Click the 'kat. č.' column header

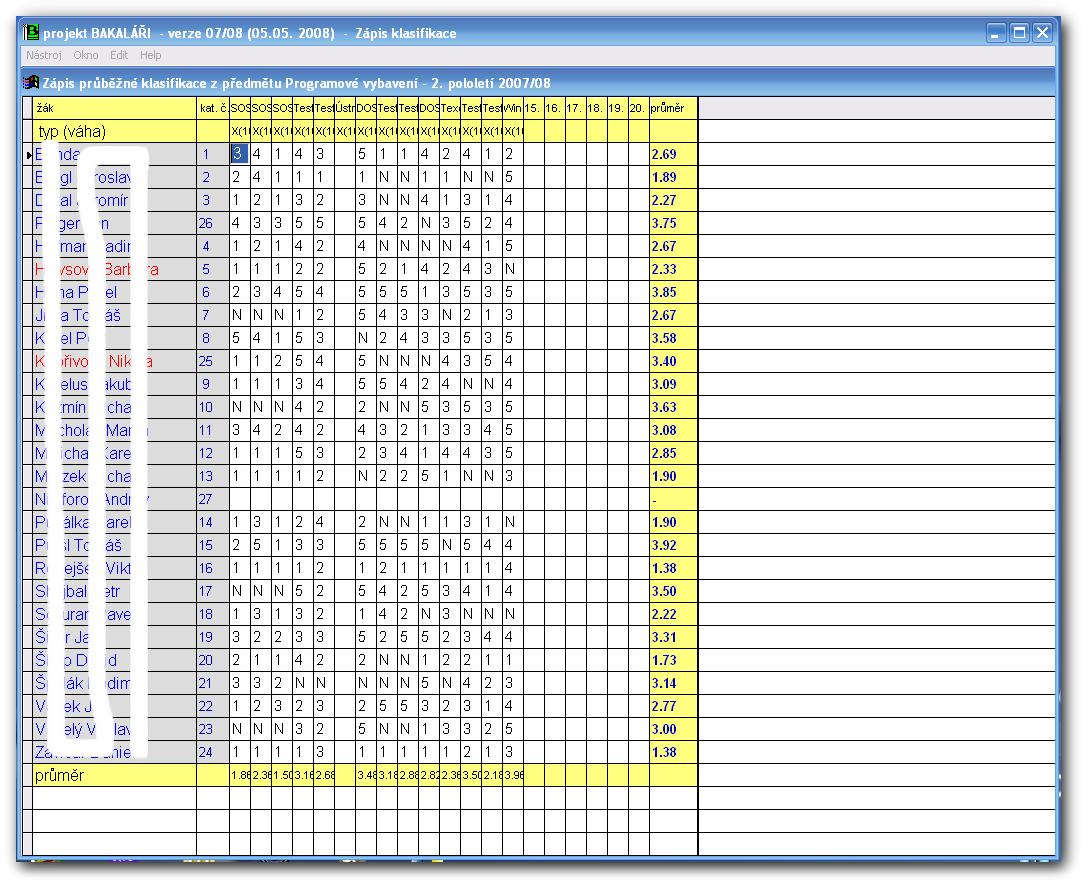click(213, 108)
